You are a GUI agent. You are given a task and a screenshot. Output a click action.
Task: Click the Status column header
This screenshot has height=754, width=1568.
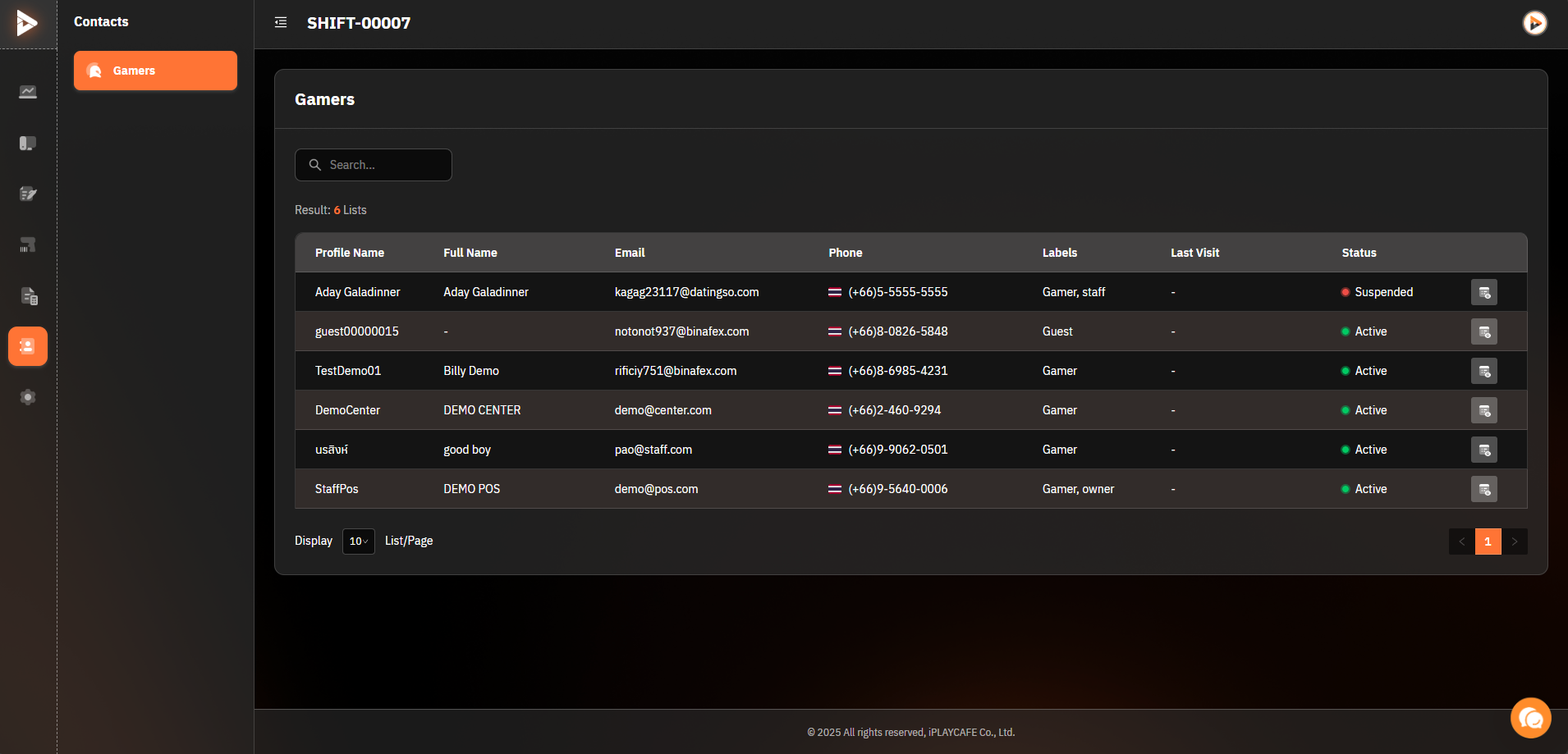click(1359, 253)
